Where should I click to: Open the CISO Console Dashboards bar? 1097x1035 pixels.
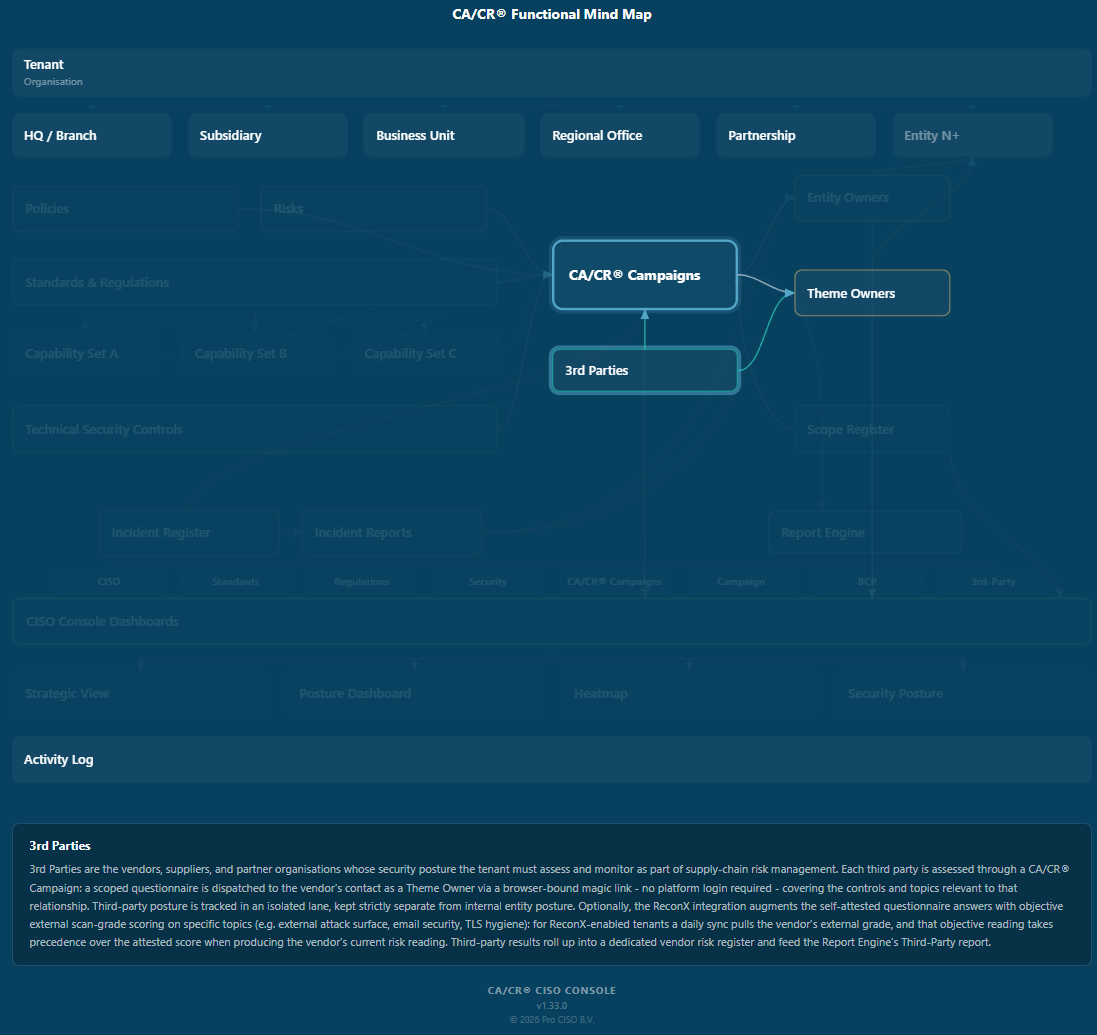point(551,621)
